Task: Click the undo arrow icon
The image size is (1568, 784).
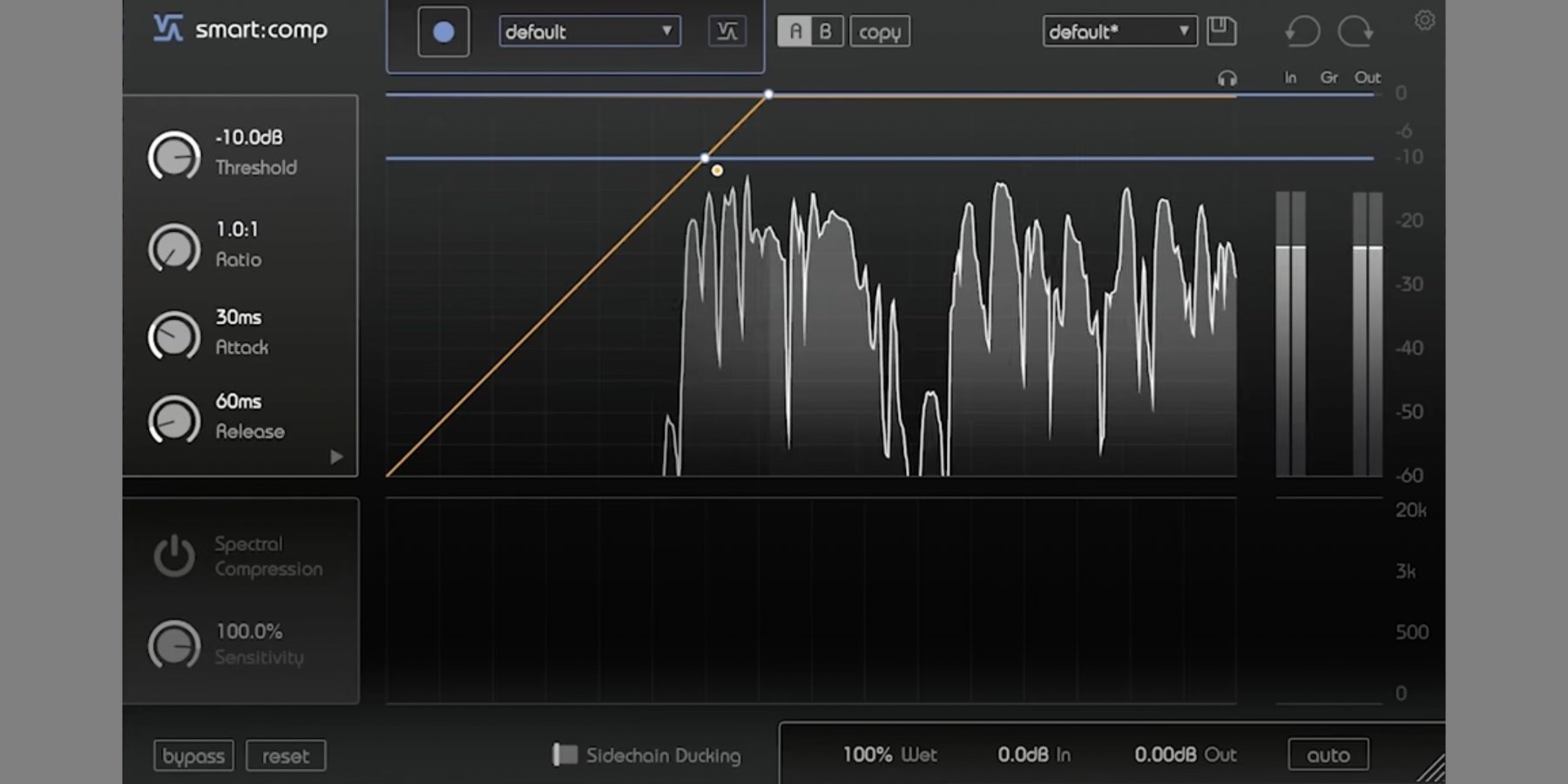Action: pos(1302,32)
